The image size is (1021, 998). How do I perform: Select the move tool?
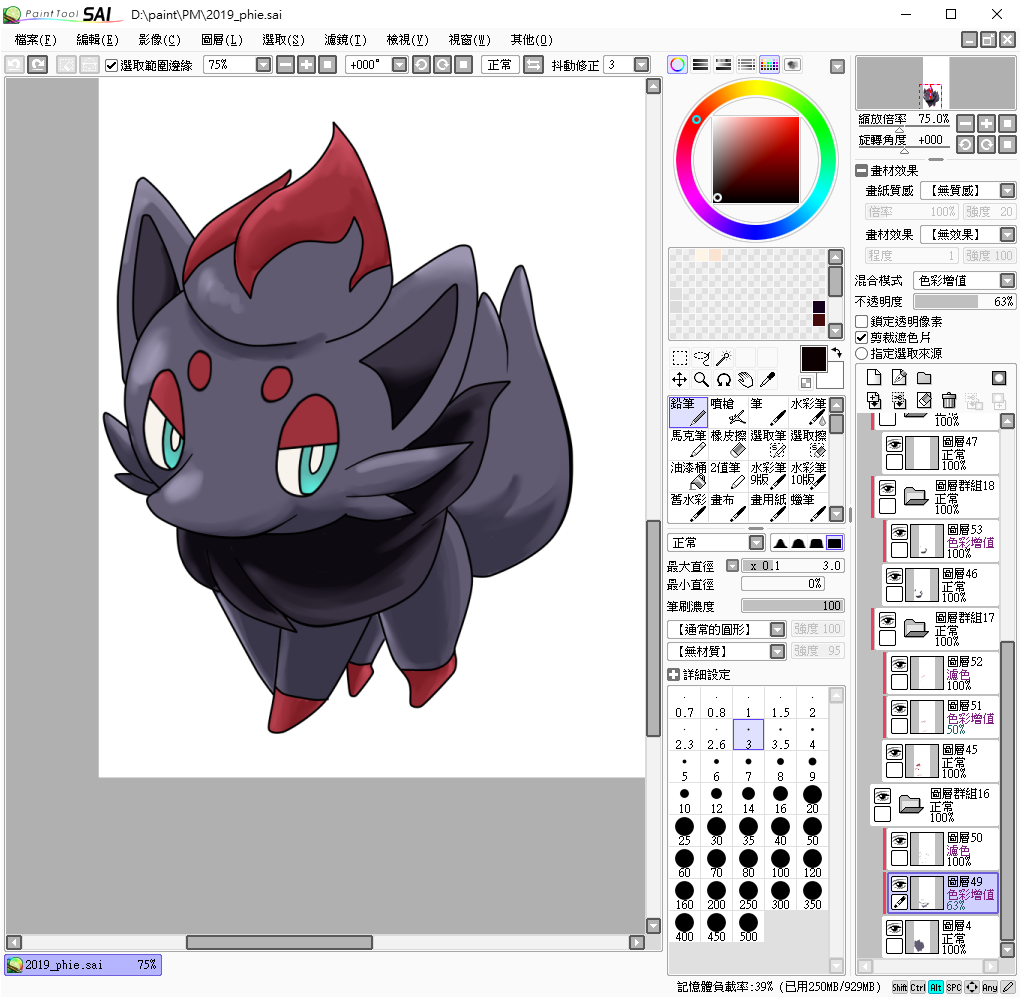coord(680,380)
